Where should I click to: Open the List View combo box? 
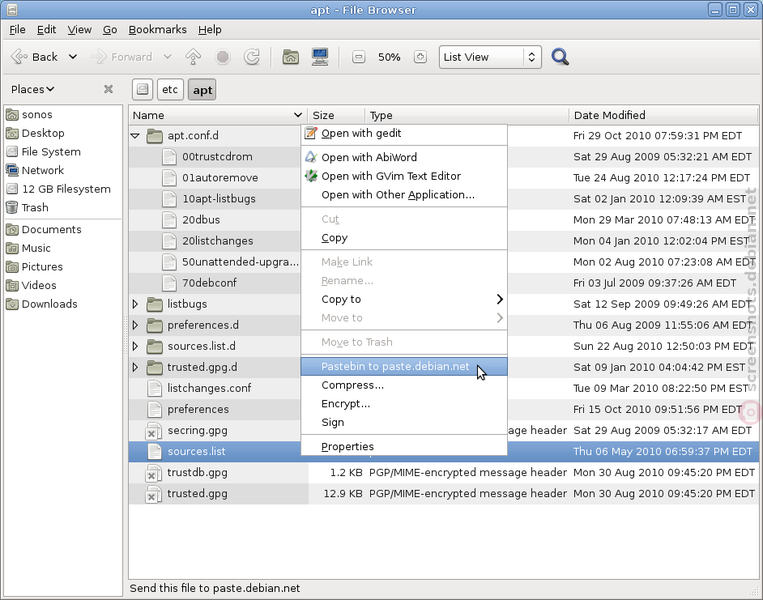pyautogui.click(x=490, y=57)
